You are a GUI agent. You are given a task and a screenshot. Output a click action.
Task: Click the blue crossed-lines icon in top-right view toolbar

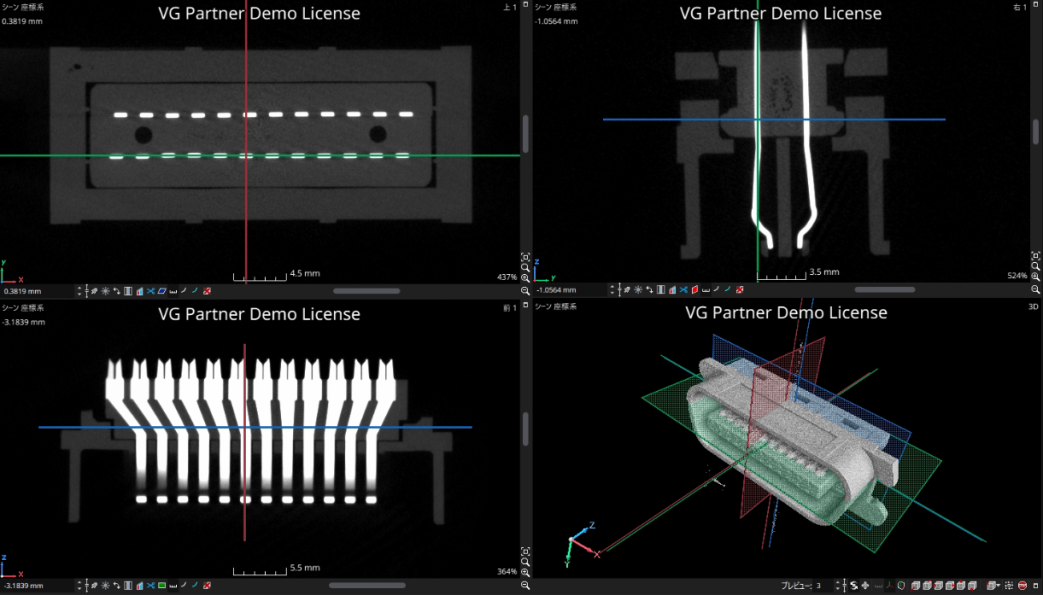(683, 290)
